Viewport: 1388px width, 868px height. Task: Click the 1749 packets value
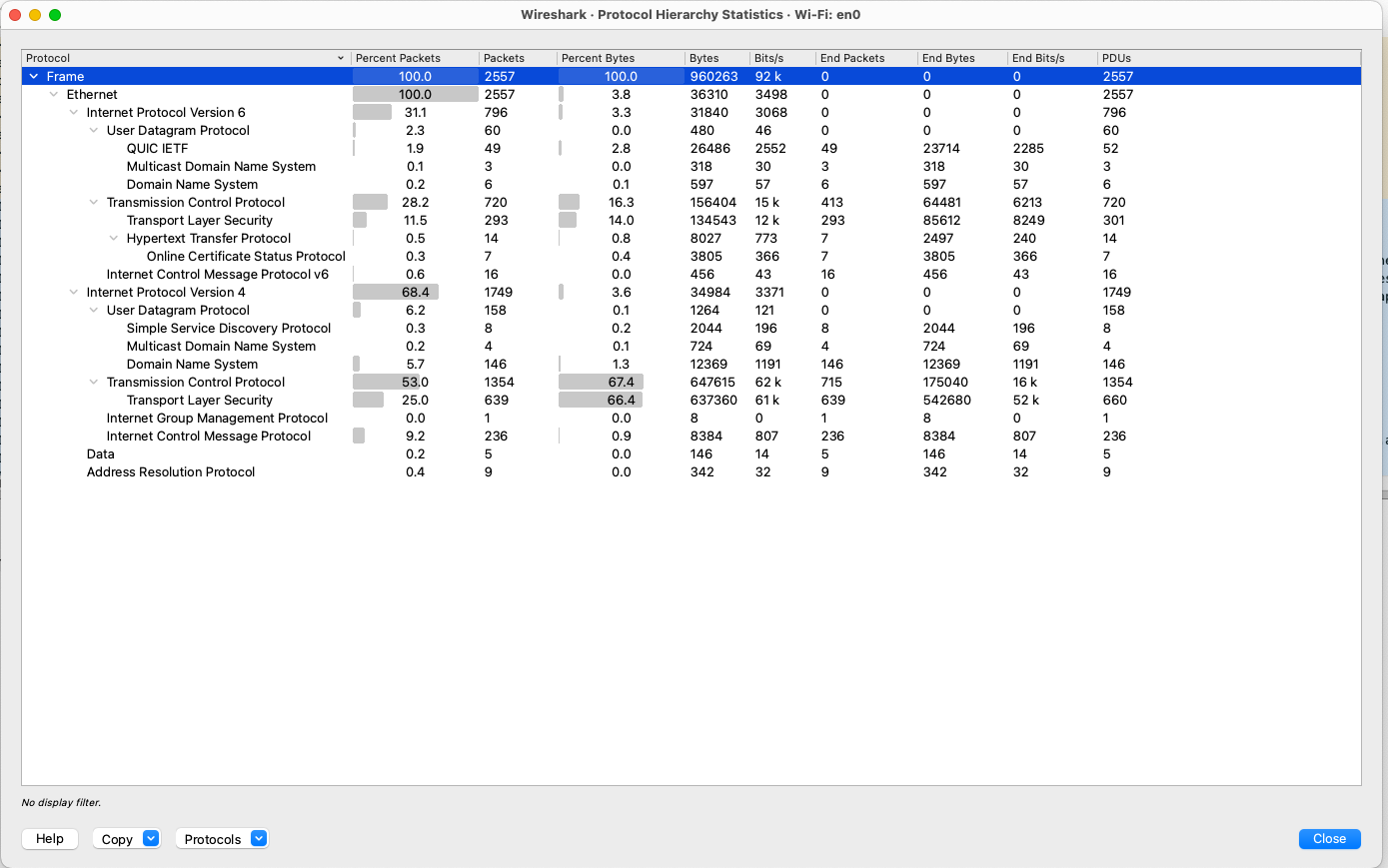[498, 293]
